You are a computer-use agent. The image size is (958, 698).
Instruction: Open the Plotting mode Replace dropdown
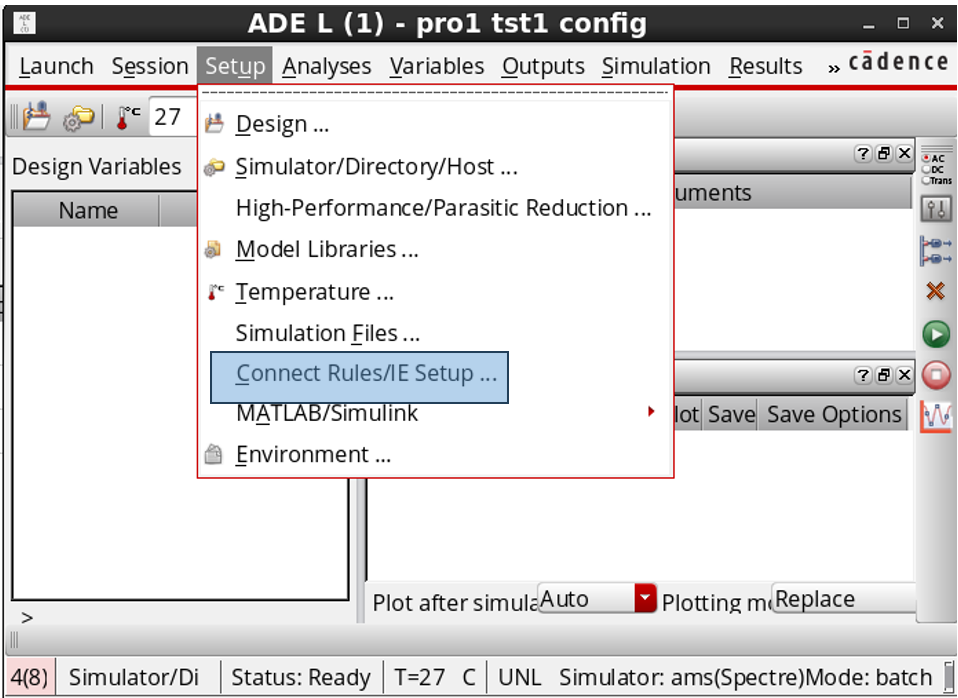844,599
